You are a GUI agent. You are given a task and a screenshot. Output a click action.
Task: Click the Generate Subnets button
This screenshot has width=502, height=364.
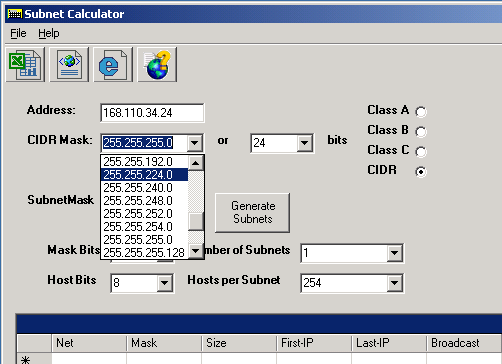point(253,213)
